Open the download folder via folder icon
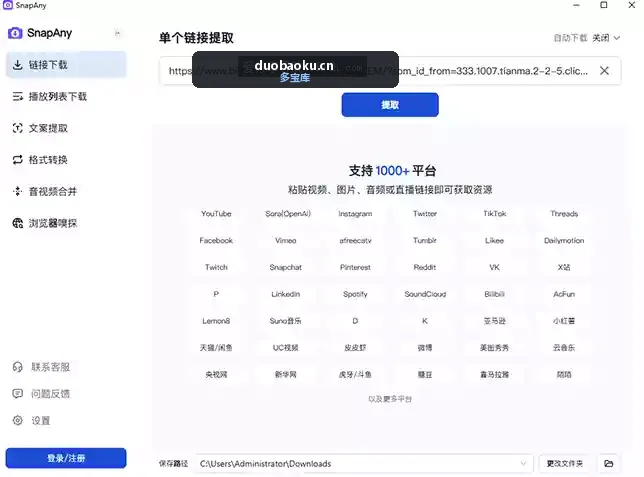 point(609,463)
